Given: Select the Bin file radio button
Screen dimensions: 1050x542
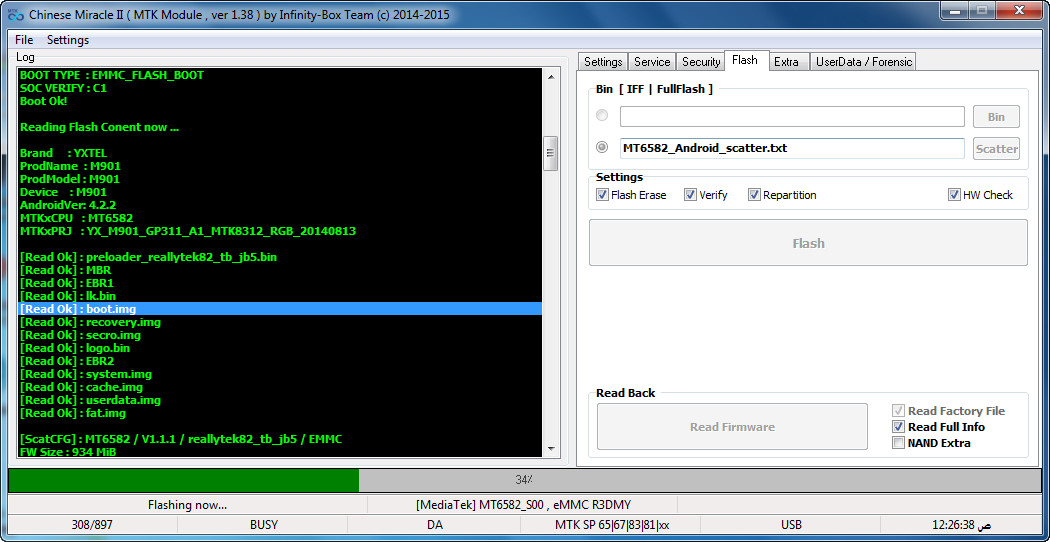Looking at the screenshot, I should (x=602, y=116).
